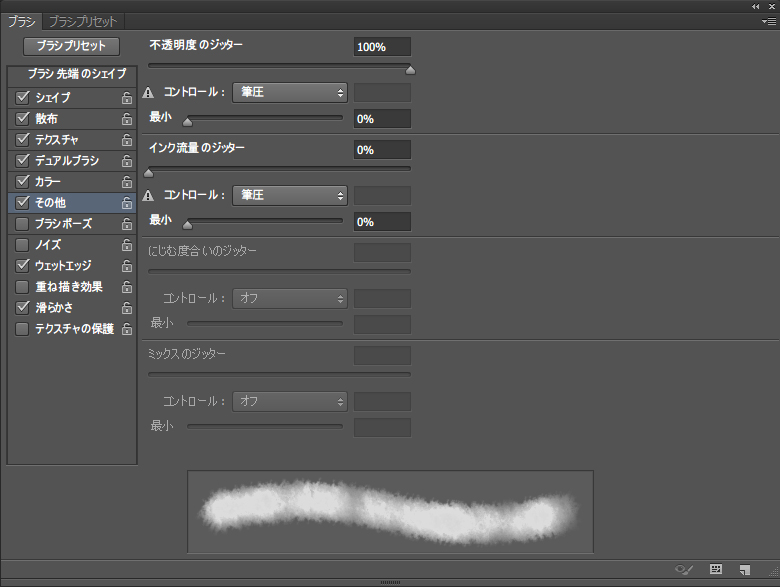Switch to the ブラシ tab
The height and width of the screenshot is (587, 780).
pyautogui.click(x=21, y=21)
